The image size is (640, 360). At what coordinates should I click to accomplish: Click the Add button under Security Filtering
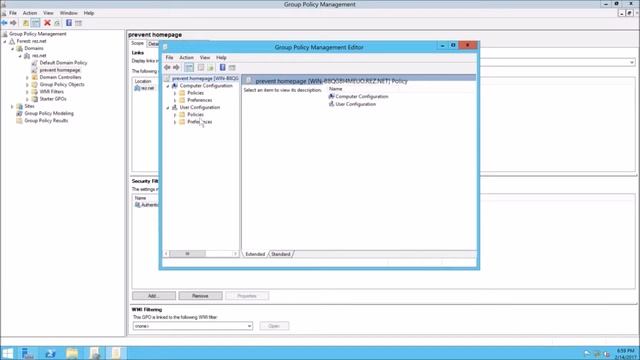(x=154, y=296)
